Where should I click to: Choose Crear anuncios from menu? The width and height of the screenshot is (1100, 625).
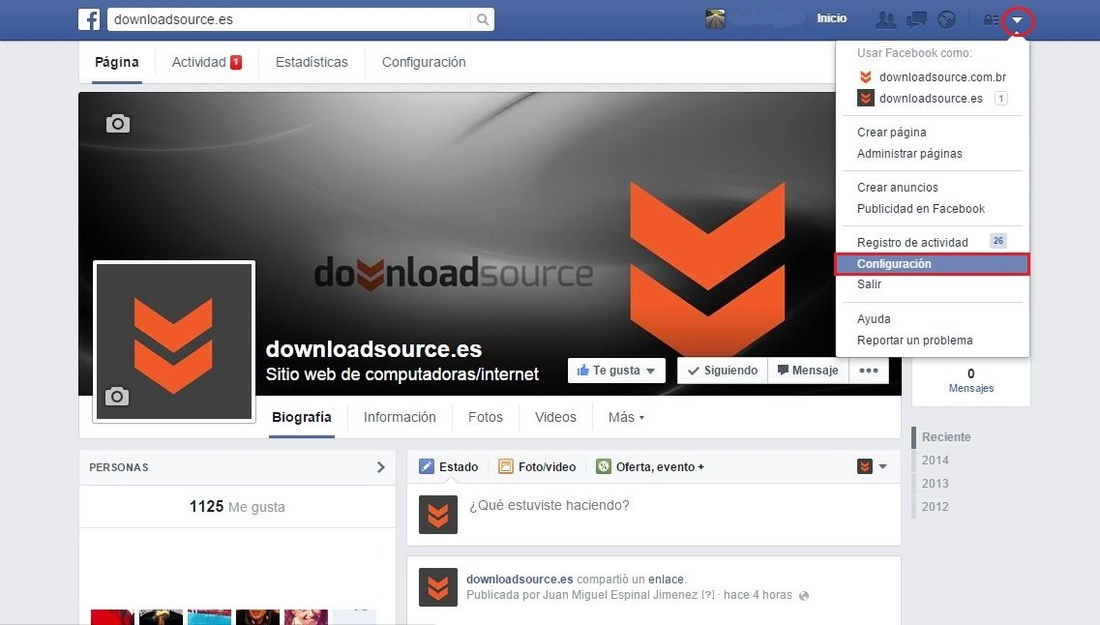pos(897,187)
